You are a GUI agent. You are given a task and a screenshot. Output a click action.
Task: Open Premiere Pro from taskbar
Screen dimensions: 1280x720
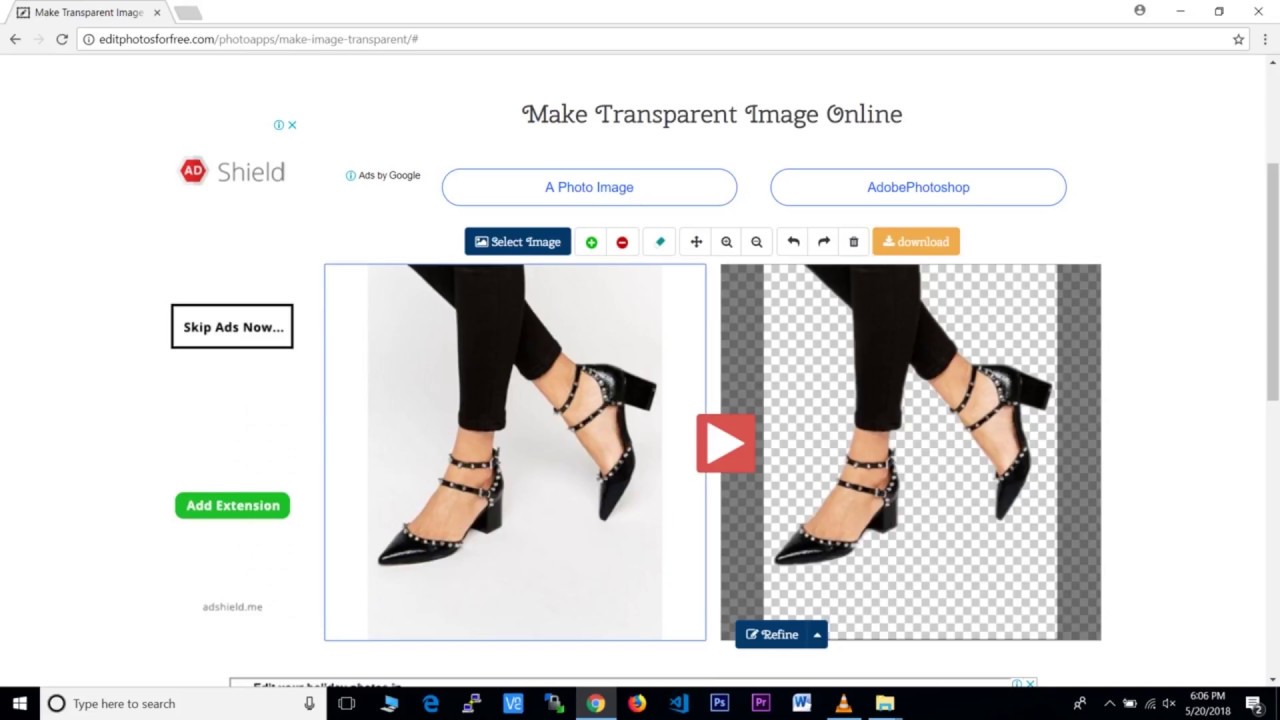coord(760,703)
